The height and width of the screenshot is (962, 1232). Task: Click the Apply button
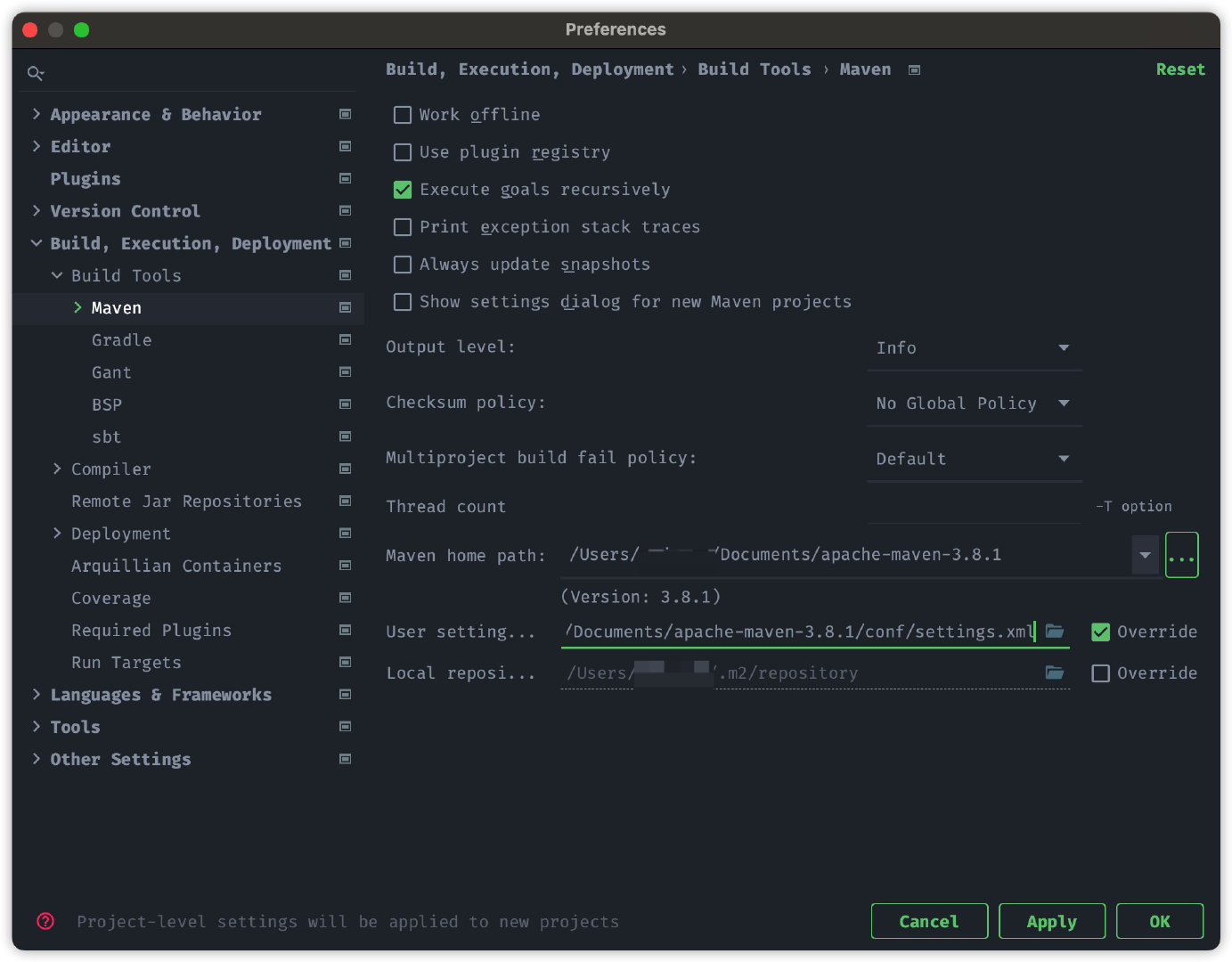(1051, 921)
